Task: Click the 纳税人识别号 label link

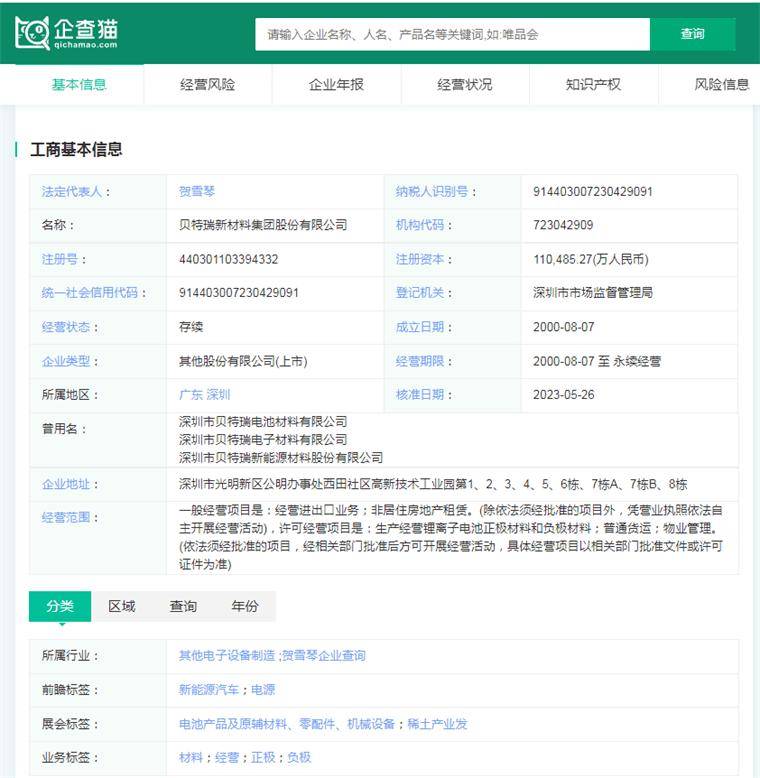Action: [x=432, y=192]
